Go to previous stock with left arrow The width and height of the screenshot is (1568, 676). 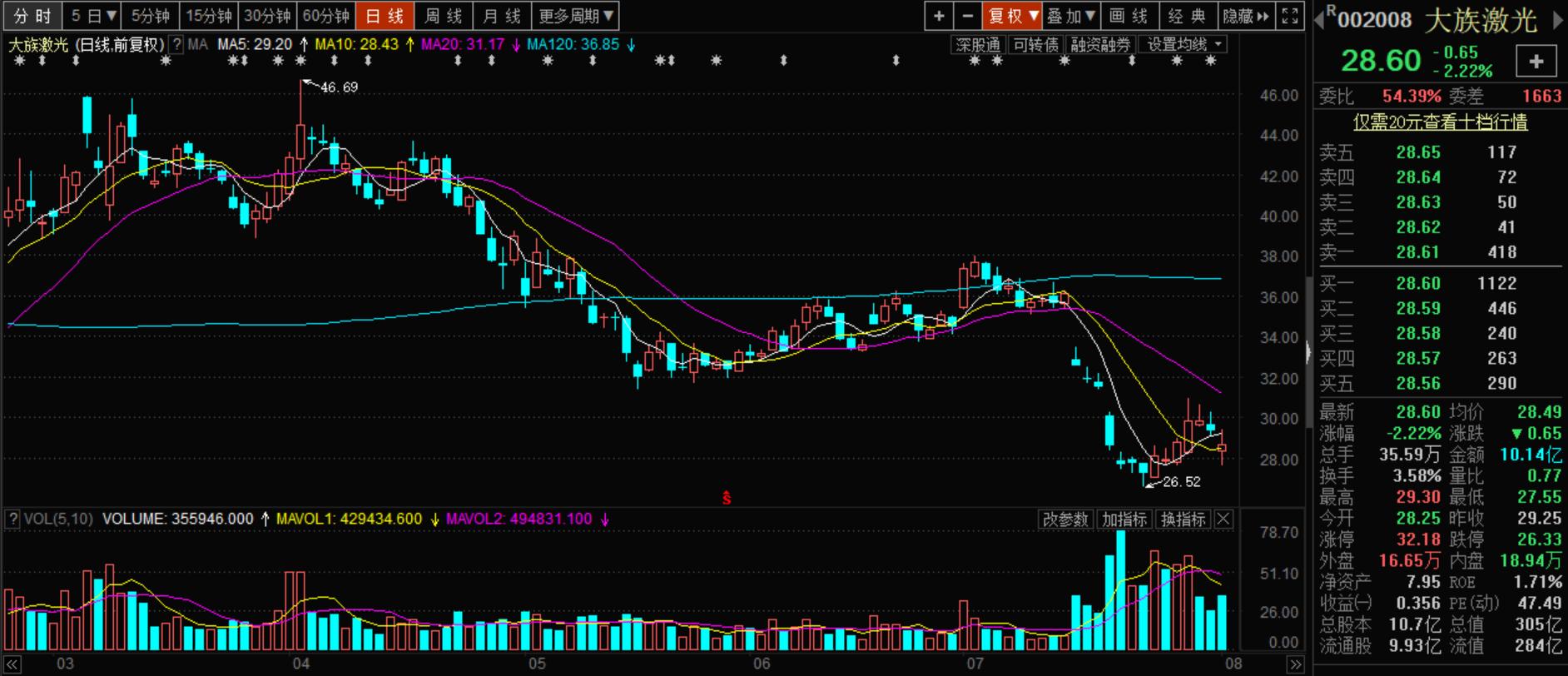pyautogui.click(x=1319, y=20)
